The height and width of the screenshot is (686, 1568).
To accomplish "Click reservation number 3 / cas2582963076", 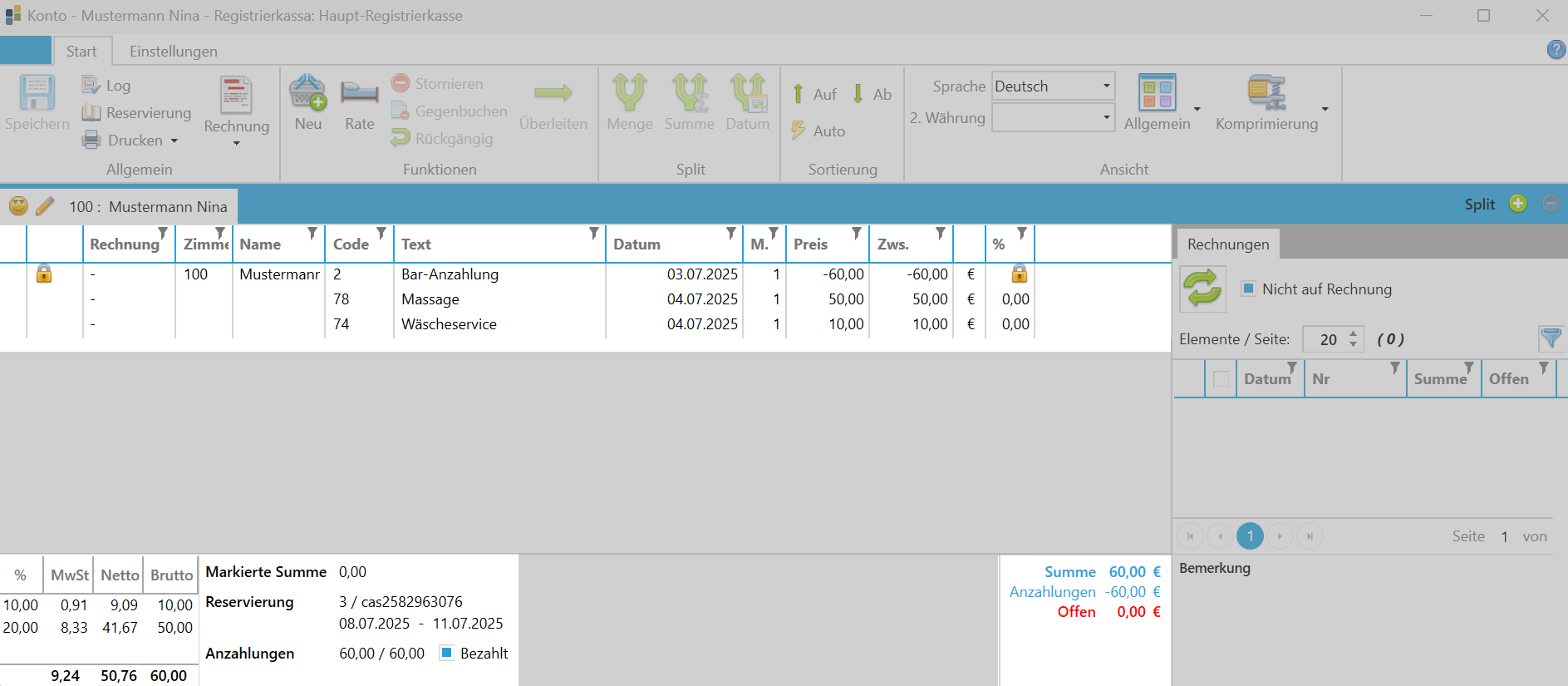I will (x=401, y=601).
